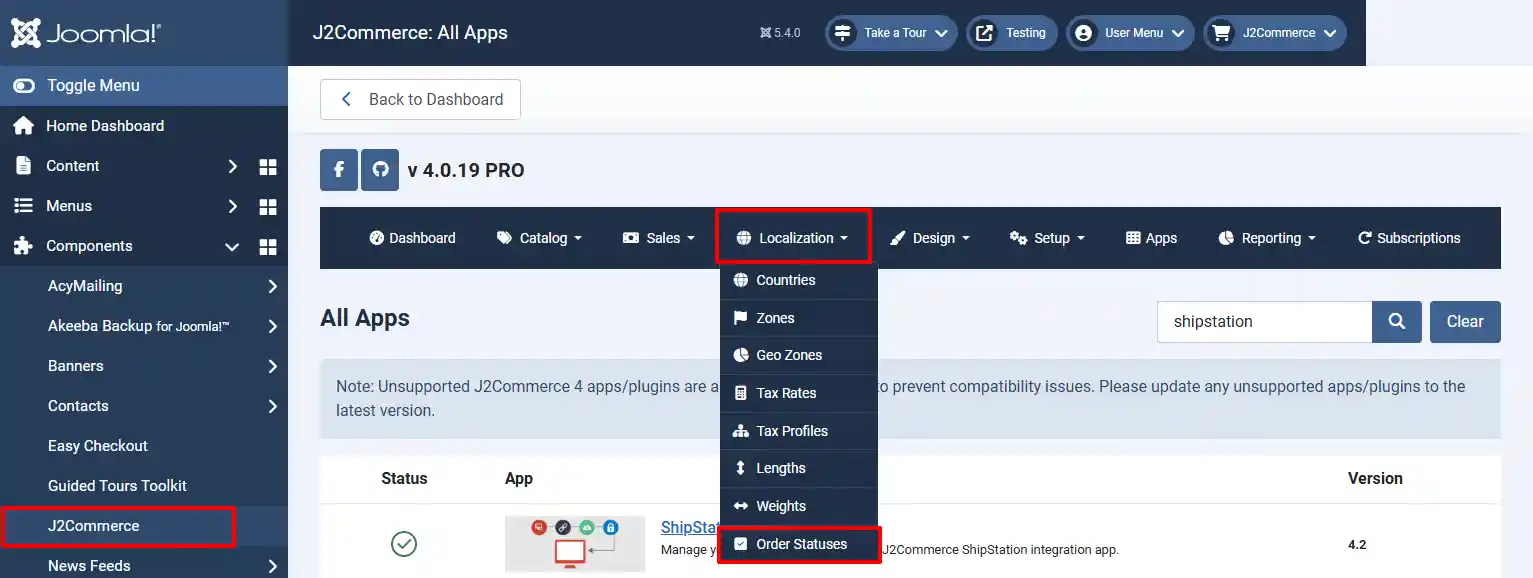Select Geo Zones from dropdown
Screen dimensions: 1533x578
tap(798, 355)
